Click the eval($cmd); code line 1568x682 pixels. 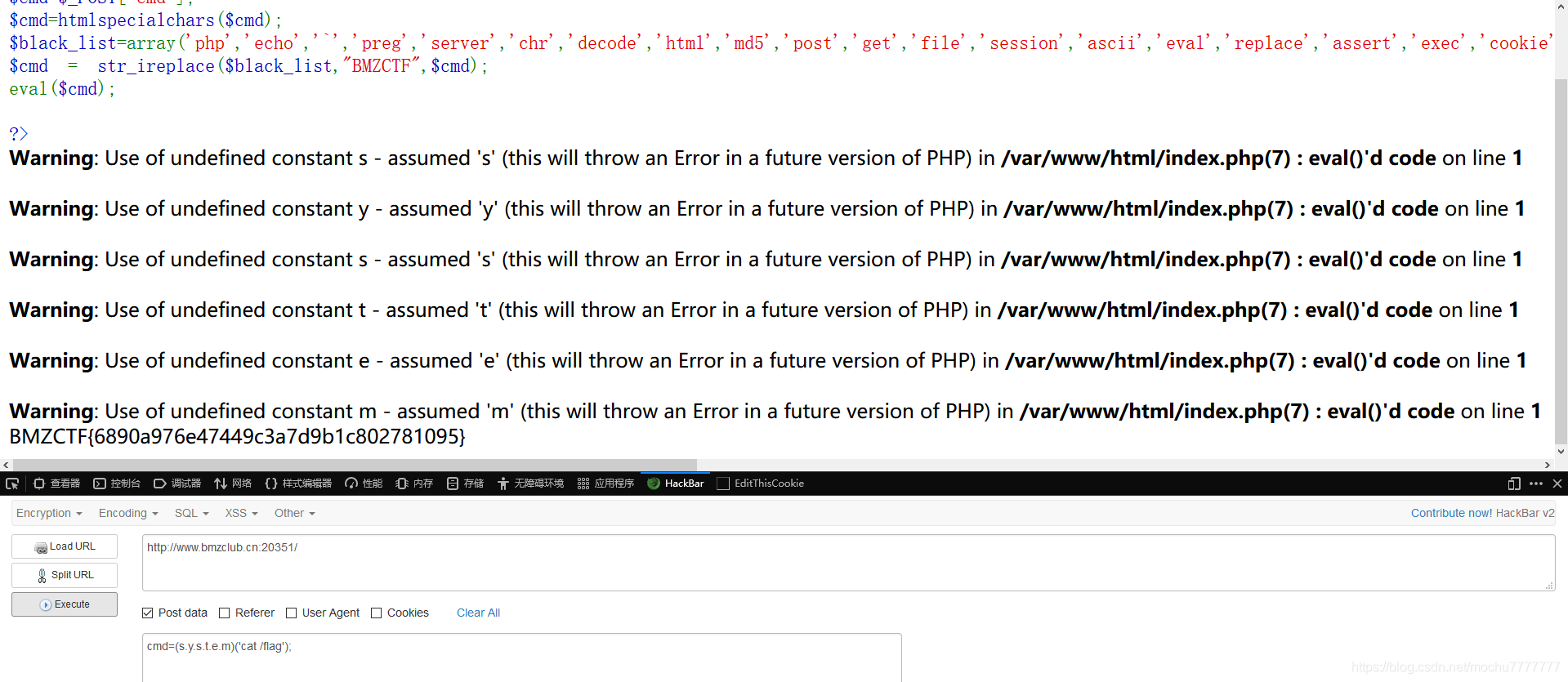point(62,88)
